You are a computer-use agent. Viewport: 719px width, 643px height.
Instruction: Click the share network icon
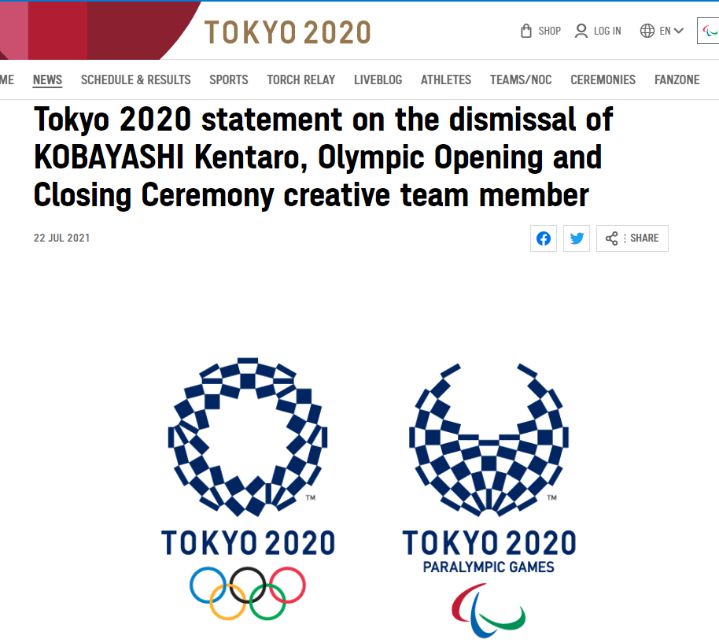pyautogui.click(x=611, y=238)
